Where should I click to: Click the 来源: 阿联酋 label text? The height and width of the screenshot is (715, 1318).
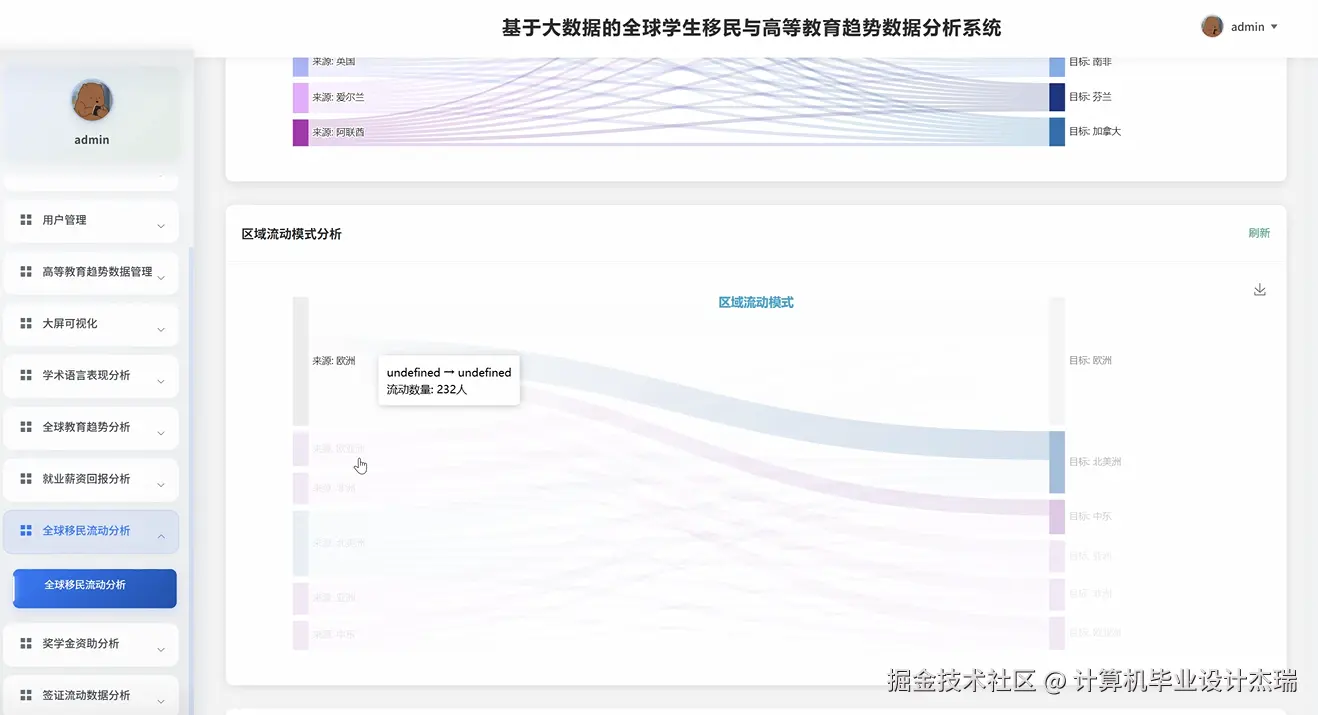click(338, 132)
